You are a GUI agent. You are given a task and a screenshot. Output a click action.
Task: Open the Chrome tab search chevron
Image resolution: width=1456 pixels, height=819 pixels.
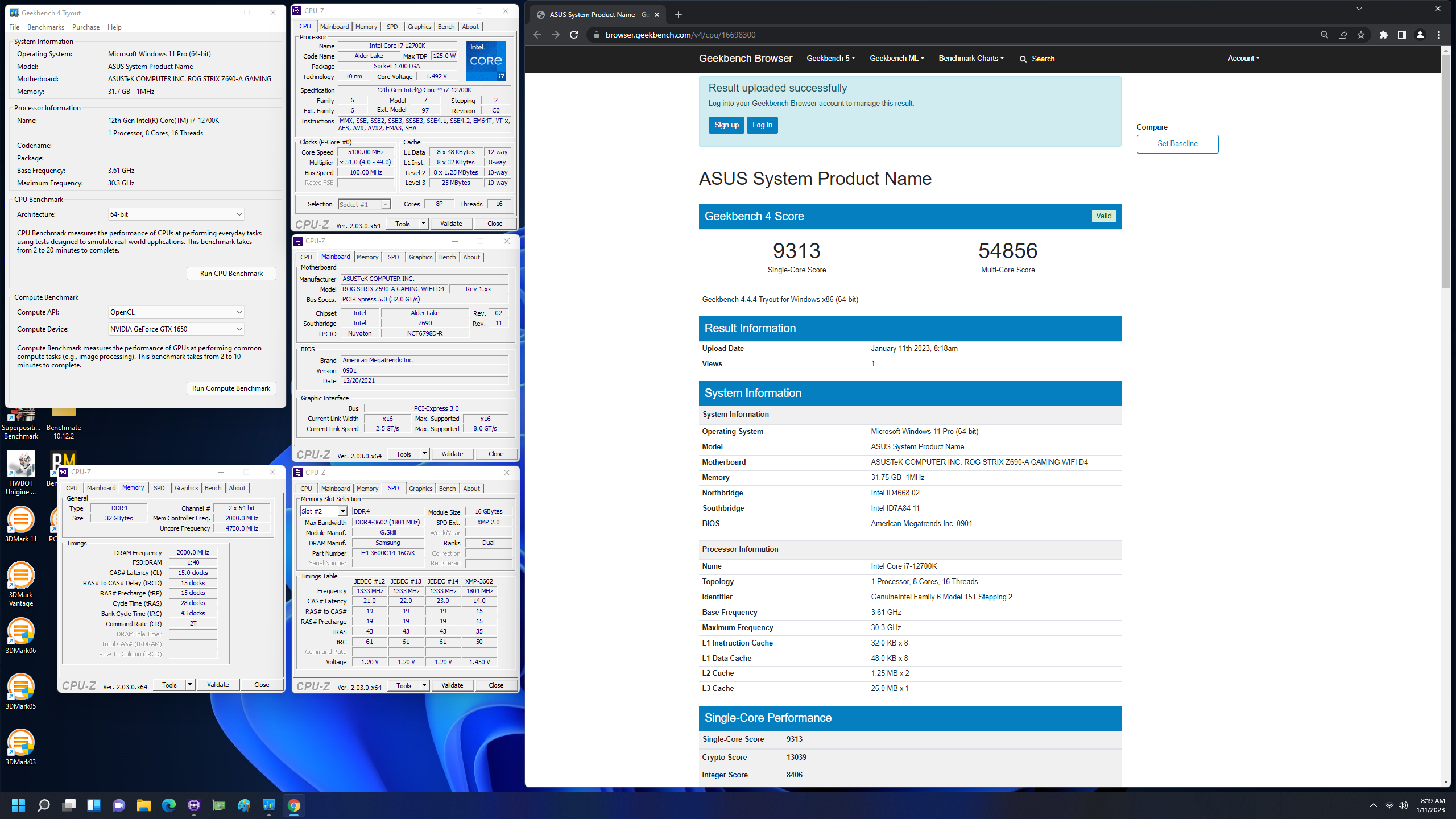tap(1359, 9)
